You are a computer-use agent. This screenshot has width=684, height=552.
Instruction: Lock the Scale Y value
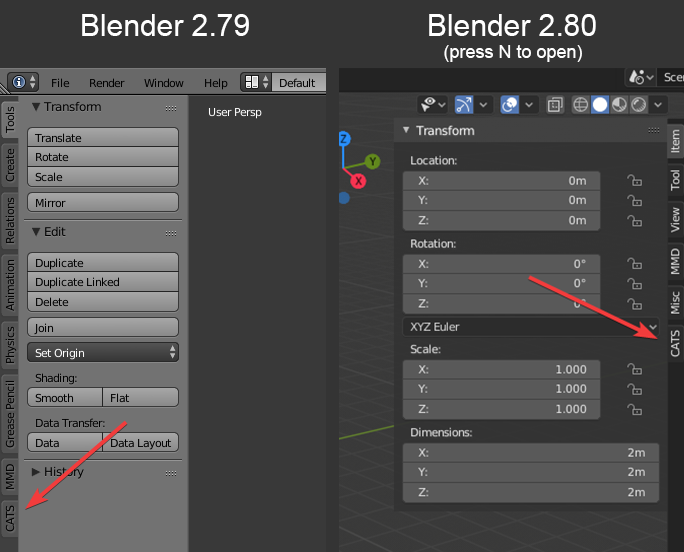[x=634, y=389]
